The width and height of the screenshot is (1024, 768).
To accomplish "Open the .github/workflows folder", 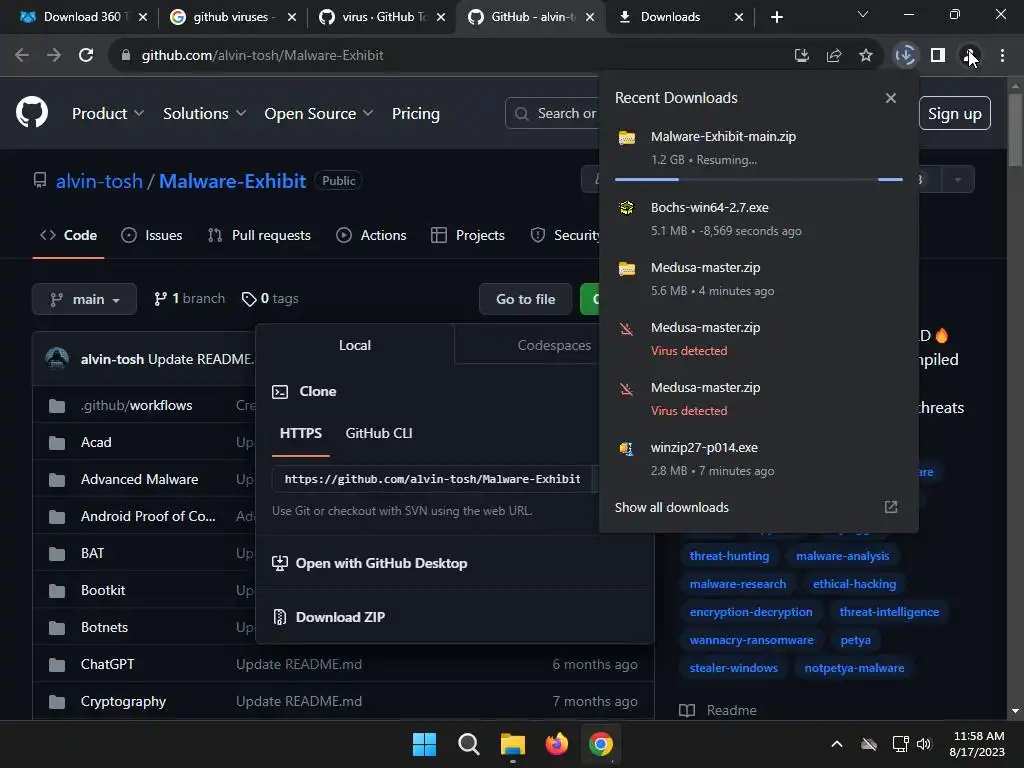I will tap(136, 406).
